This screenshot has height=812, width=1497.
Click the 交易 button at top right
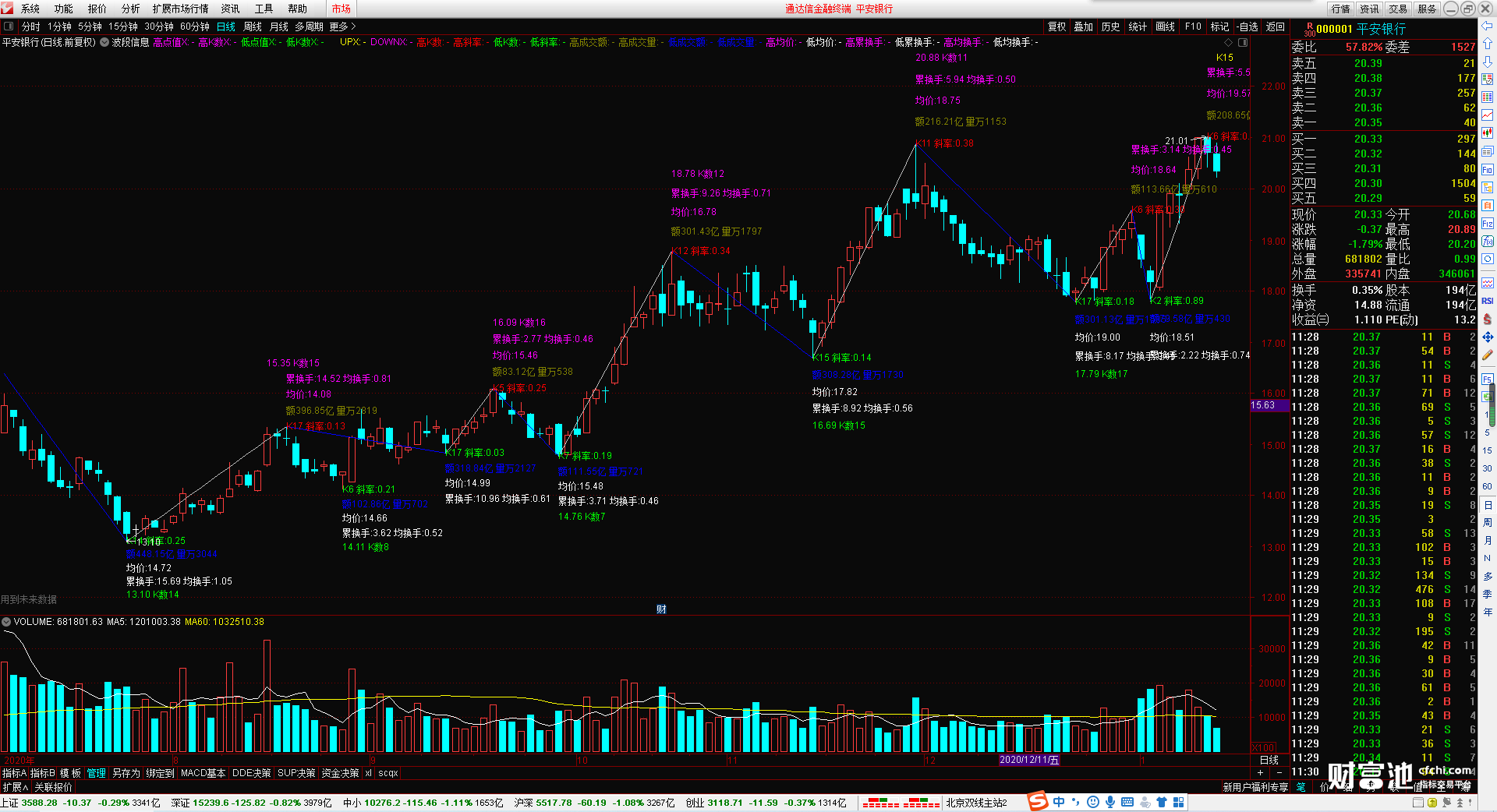1398,9
